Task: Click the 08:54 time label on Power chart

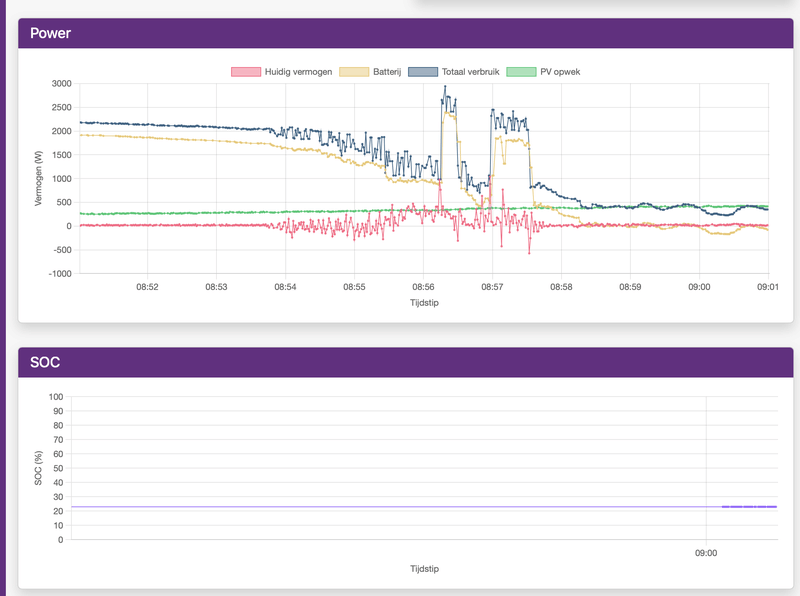Action: coord(285,287)
